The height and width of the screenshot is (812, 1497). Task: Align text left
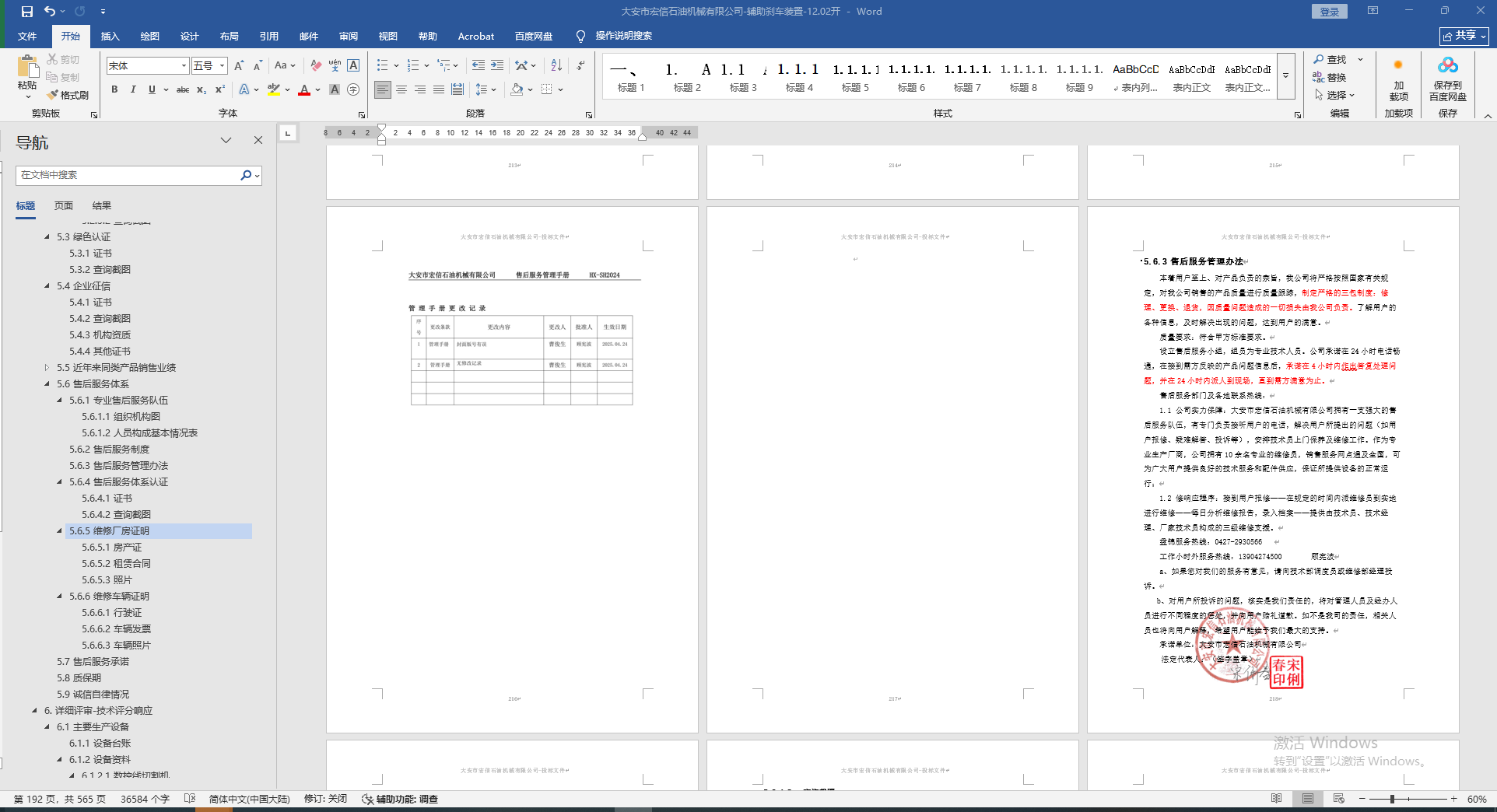382,89
